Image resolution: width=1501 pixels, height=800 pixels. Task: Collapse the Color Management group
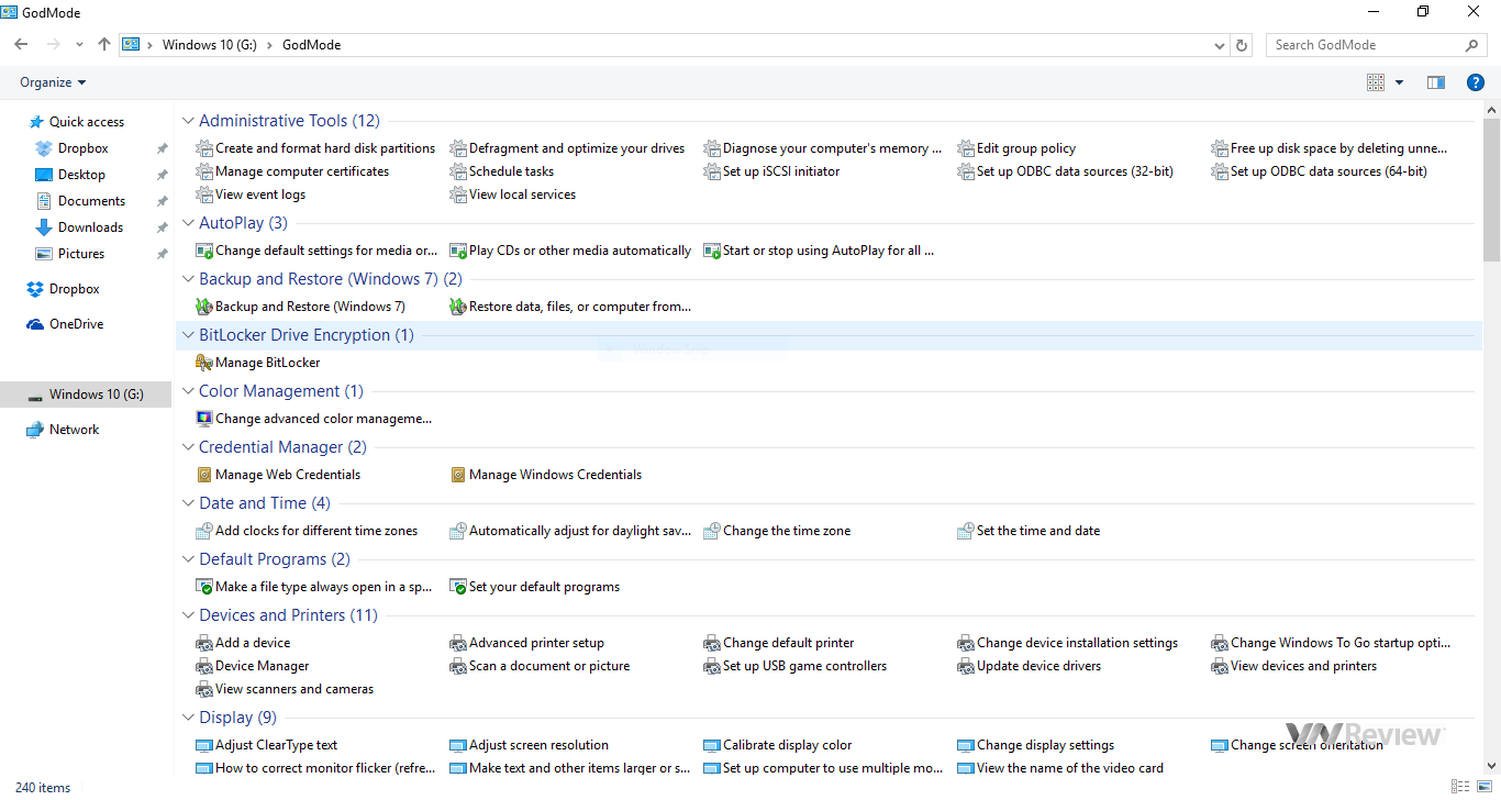[188, 390]
